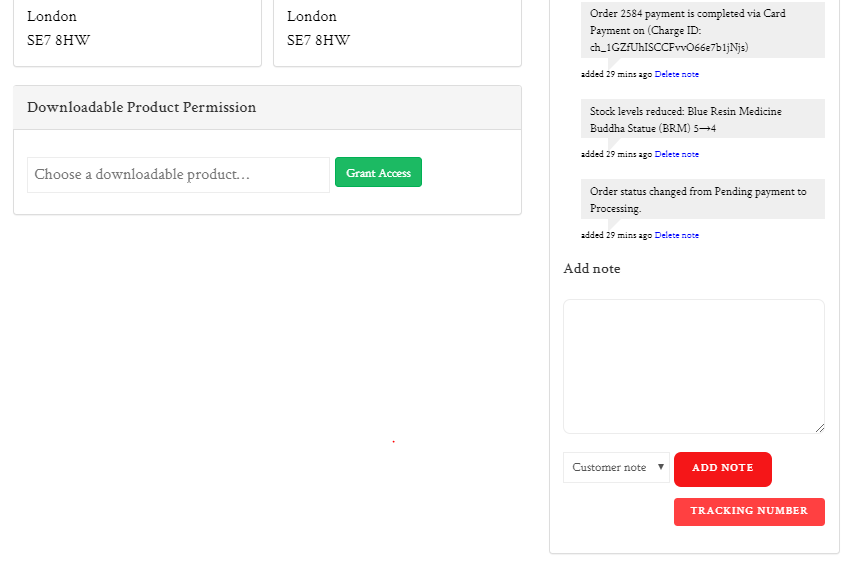Click the 'Add note' heading label
The width and height of the screenshot is (856, 561).
click(x=592, y=269)
